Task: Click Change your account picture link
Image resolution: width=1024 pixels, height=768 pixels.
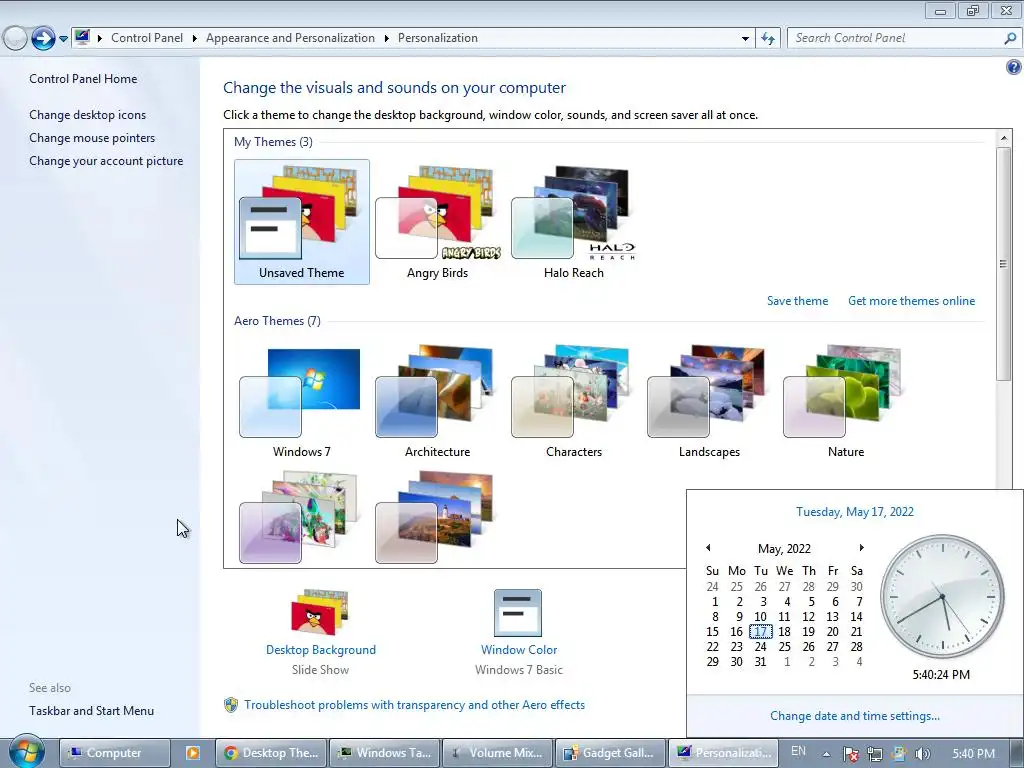Action: point(106,161)
